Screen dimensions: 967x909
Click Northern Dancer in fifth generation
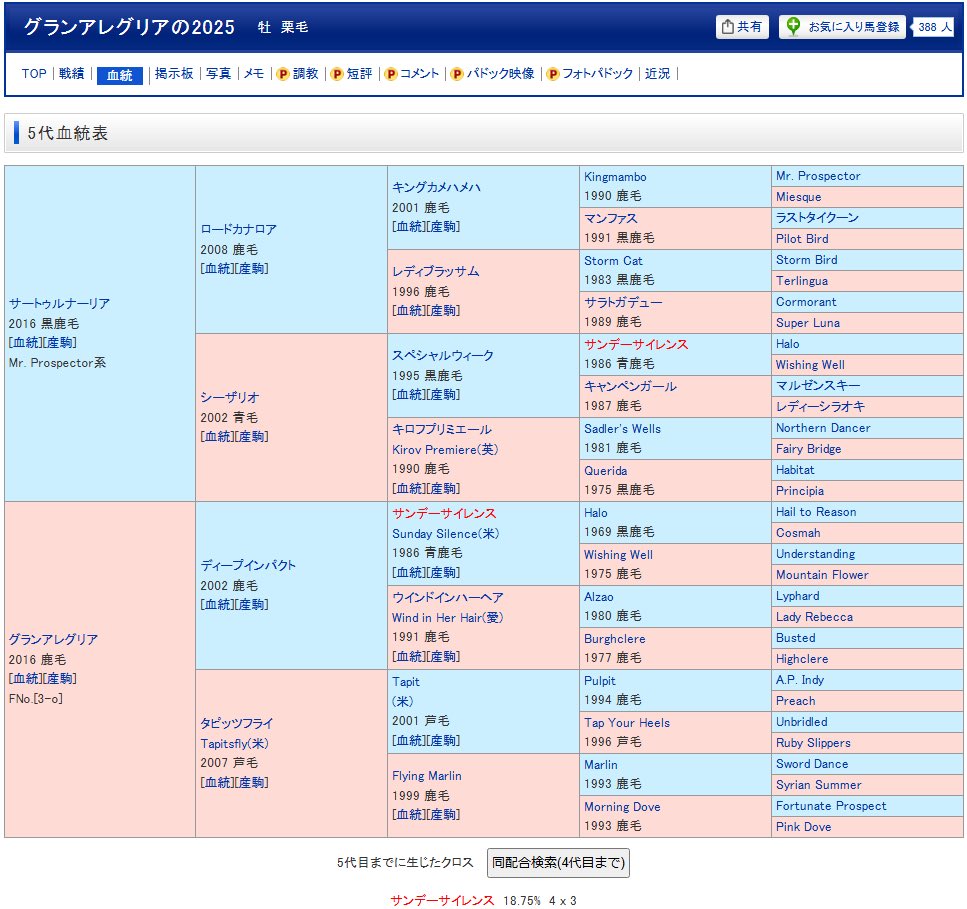pyautogui.click(x=823, y=427)
